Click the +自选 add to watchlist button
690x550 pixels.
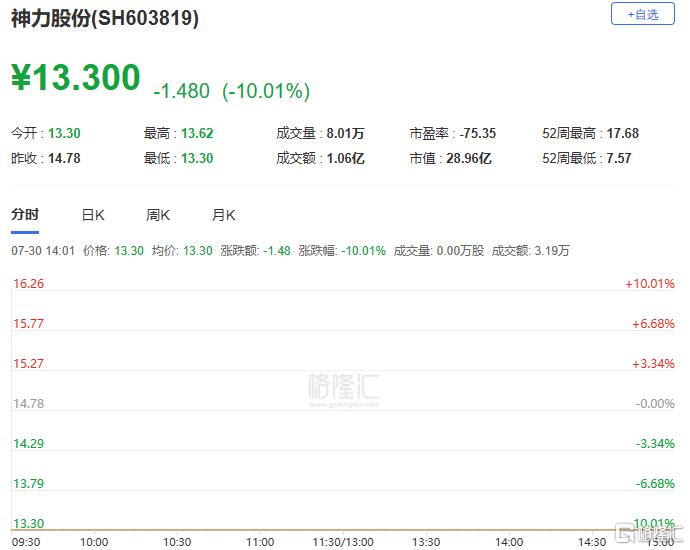[x=642, y=14]
